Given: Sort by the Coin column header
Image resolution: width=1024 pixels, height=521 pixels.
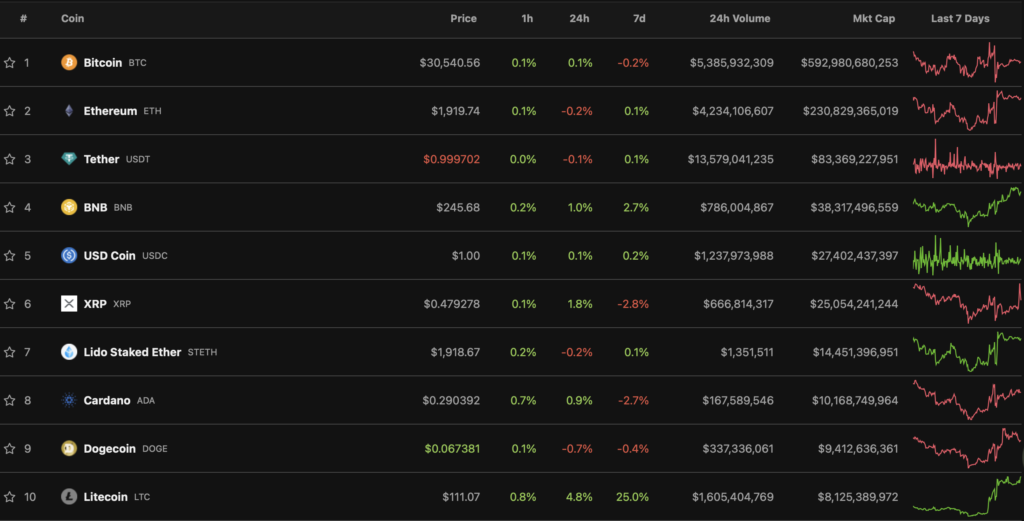Looking at the screenshot, I should [x=72, y=18].
